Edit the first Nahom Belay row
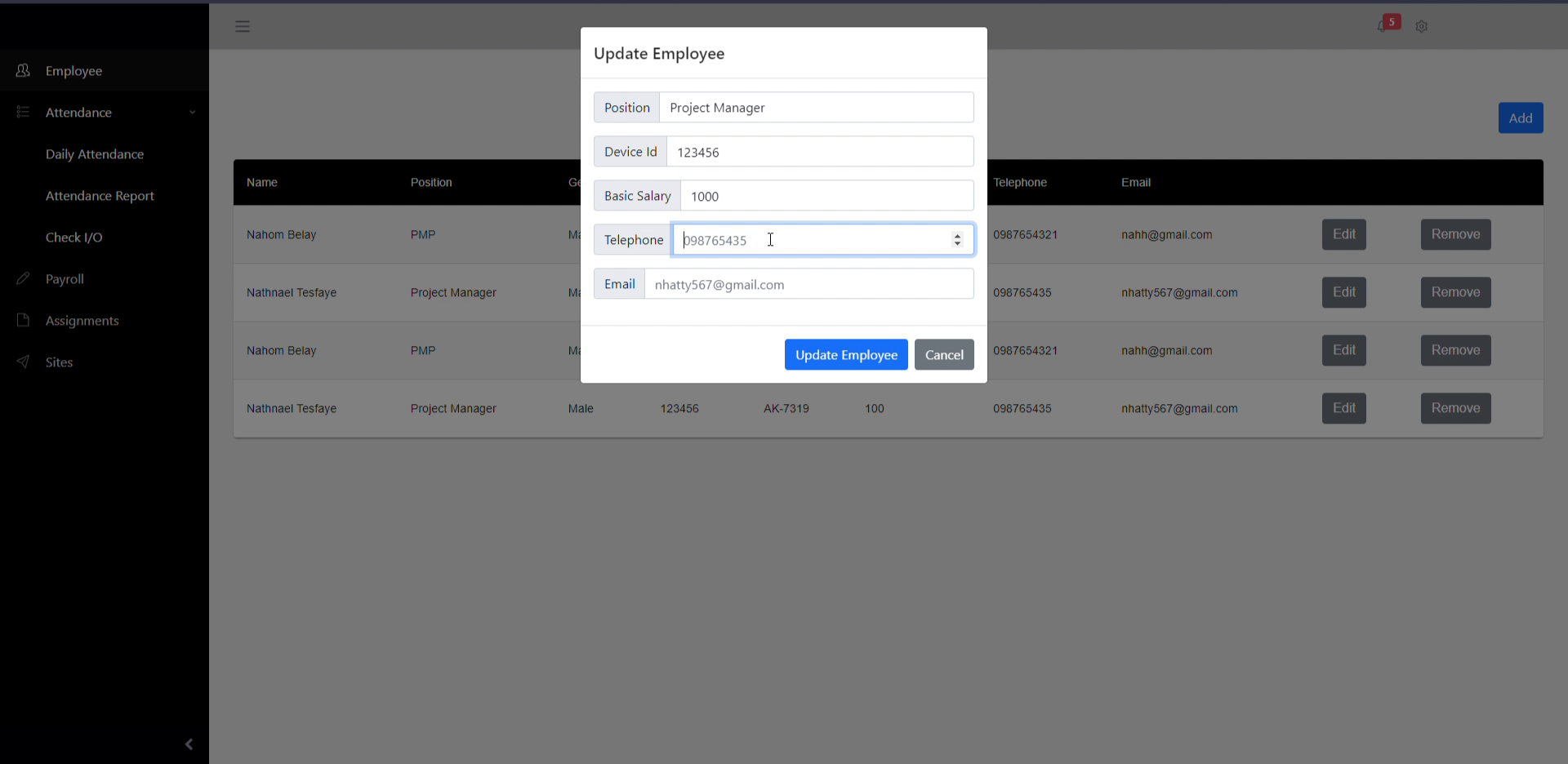Viewport: 1568px width, 764px height. click(x=1343, y=234)
